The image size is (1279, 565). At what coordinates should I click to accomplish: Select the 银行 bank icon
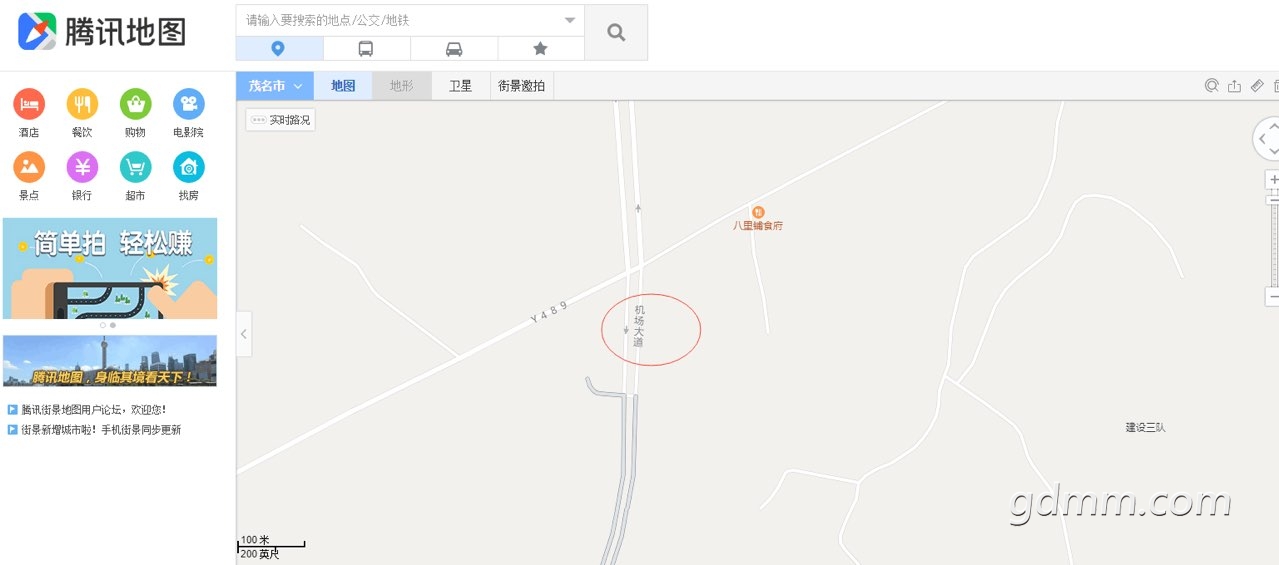[x=82, y=166]
